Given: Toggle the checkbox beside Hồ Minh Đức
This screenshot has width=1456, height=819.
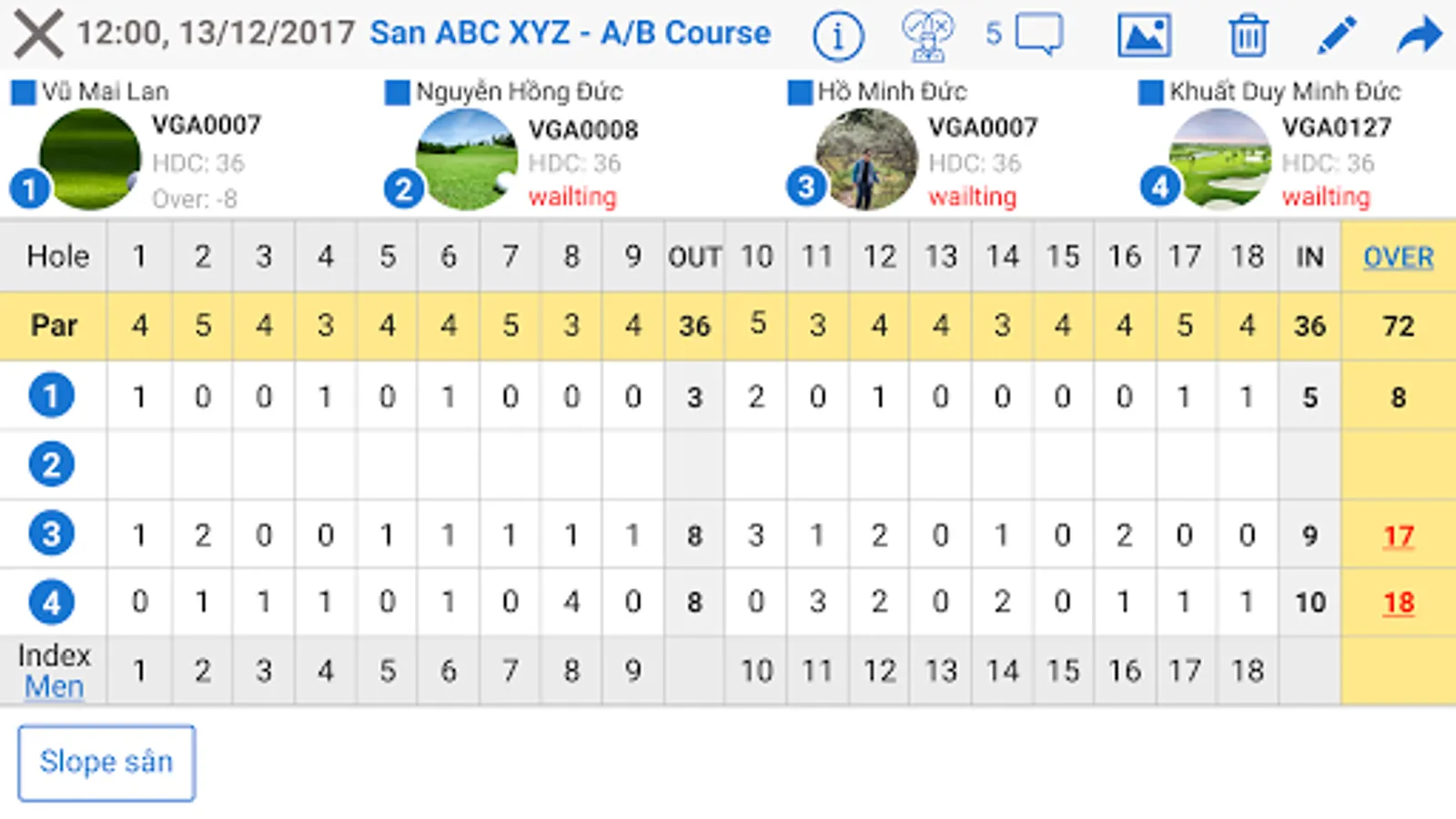Looking at the screenshot, I should (799, 92).
